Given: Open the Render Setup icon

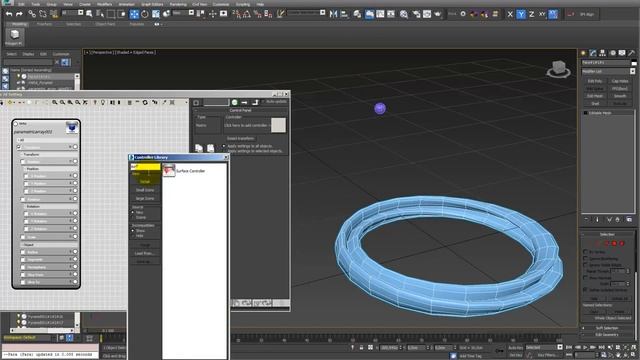Looking at the screenshot, I should [x=416, y=14].
